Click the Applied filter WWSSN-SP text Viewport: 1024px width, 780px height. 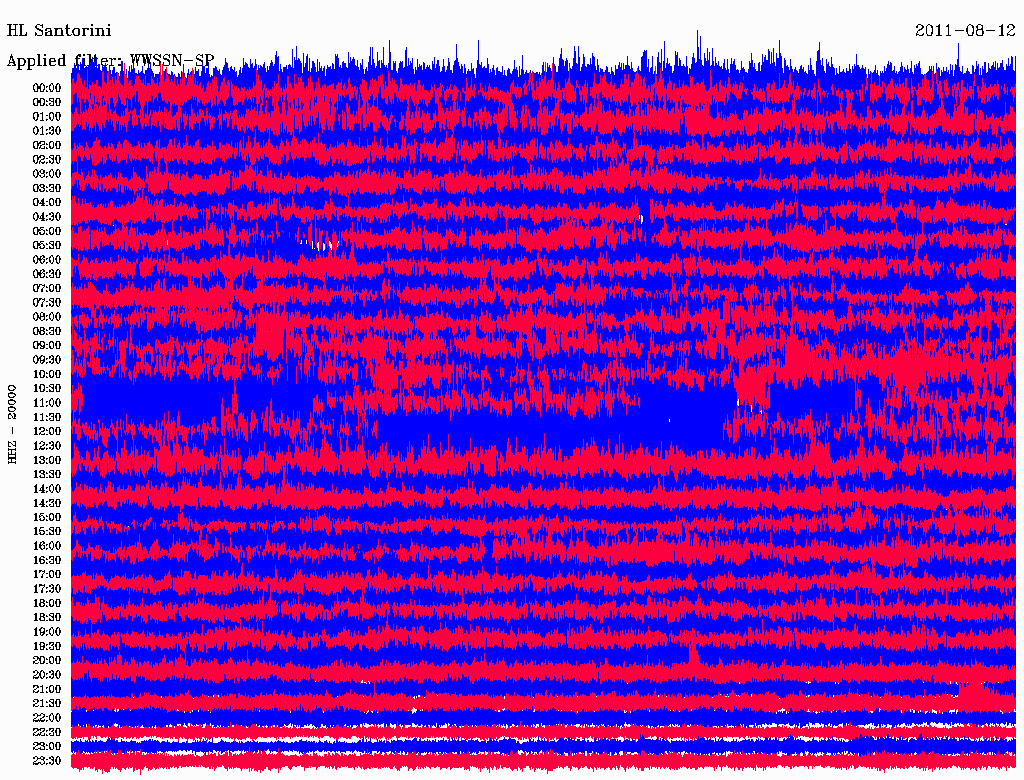[110, 61]
